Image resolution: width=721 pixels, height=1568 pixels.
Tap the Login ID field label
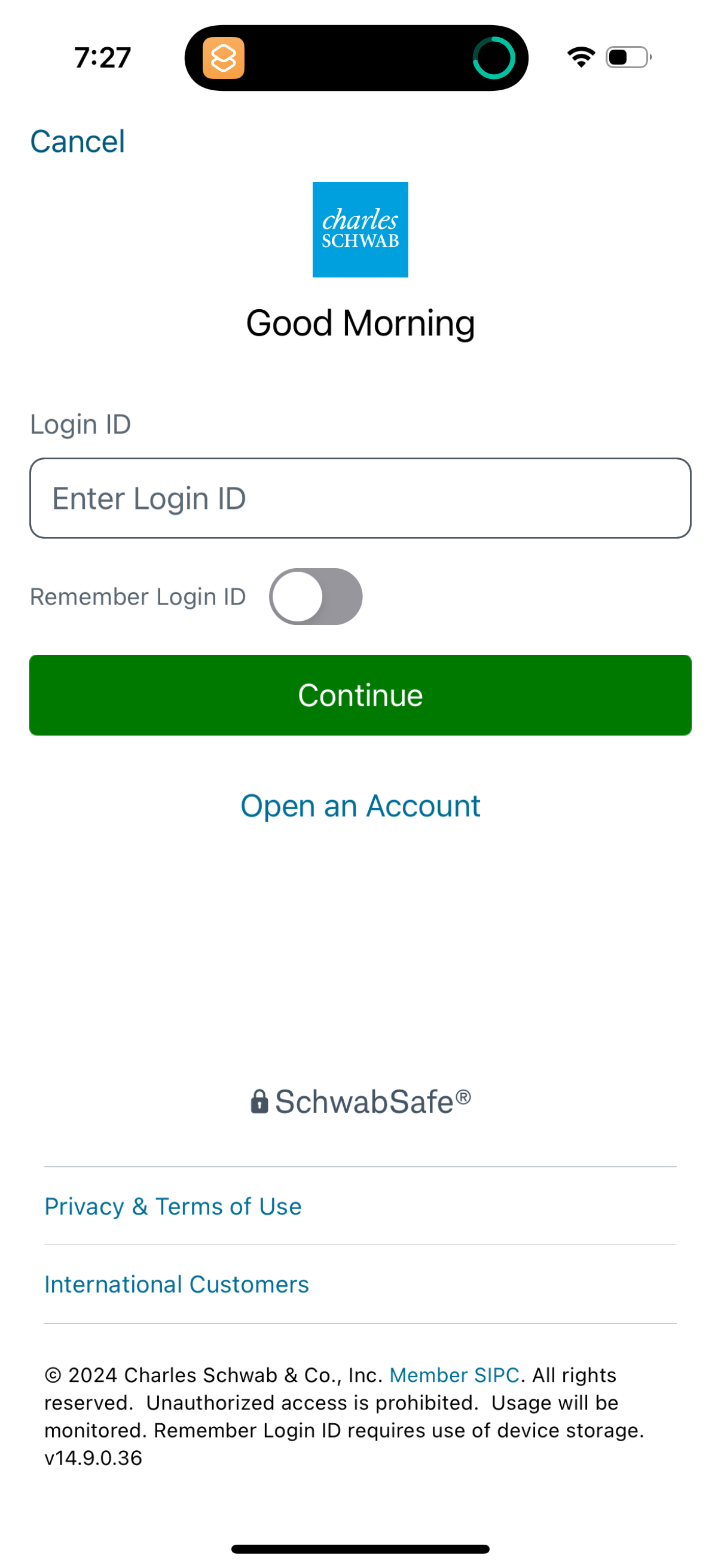tap(80, 423)
